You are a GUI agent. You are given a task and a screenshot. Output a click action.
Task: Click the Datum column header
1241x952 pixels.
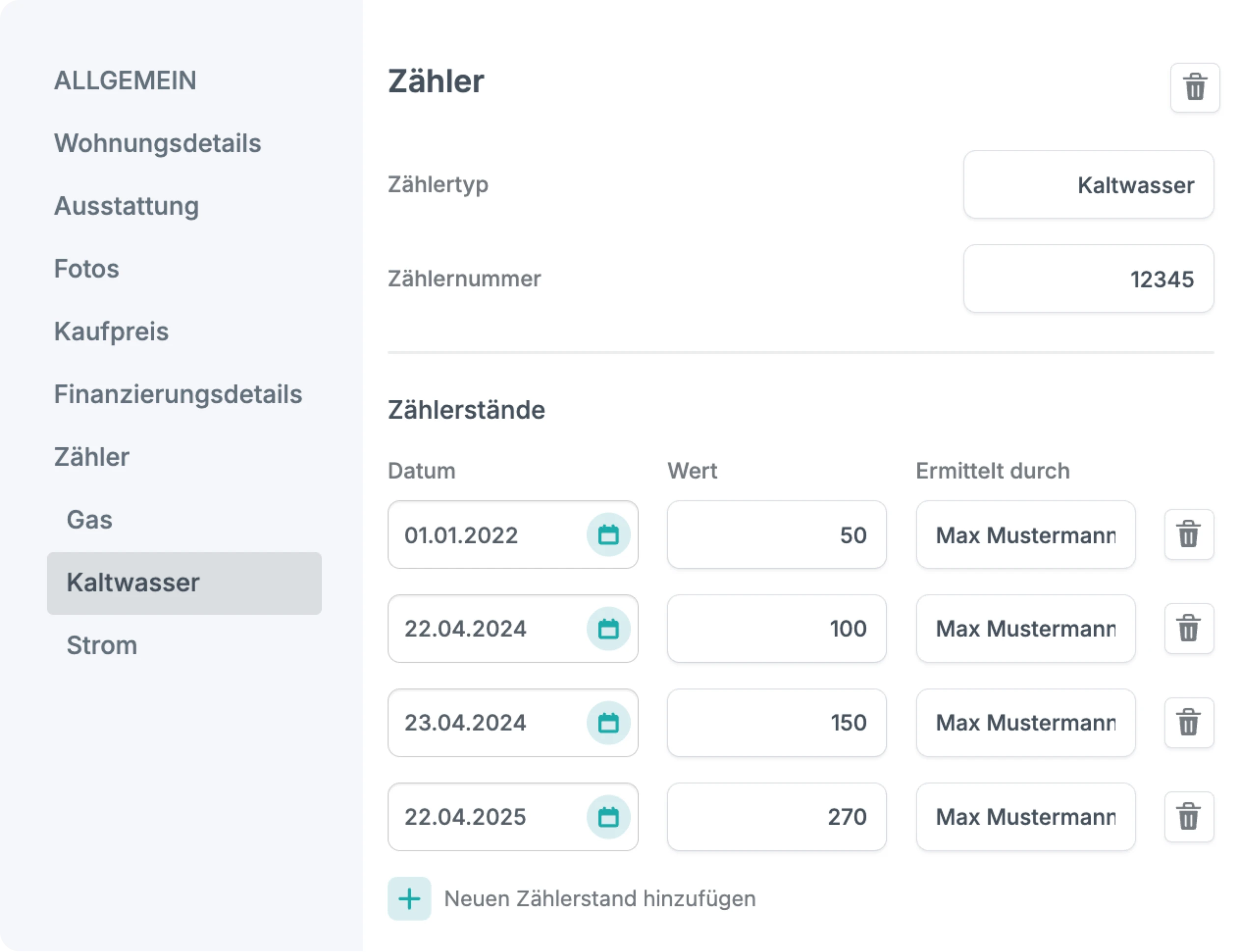(x=422, y=471)
